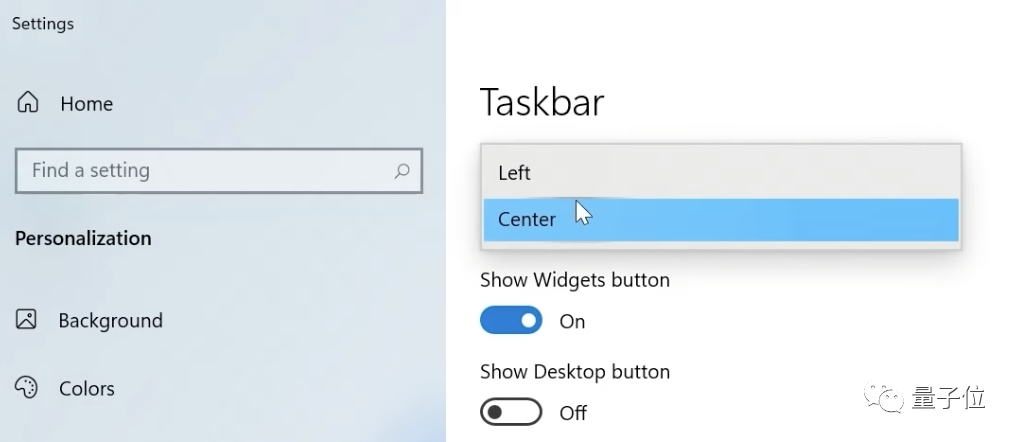This screenshot has height=442, width=1018.
Task: Enable the Show Desktop button toggle
Action: 511,412
